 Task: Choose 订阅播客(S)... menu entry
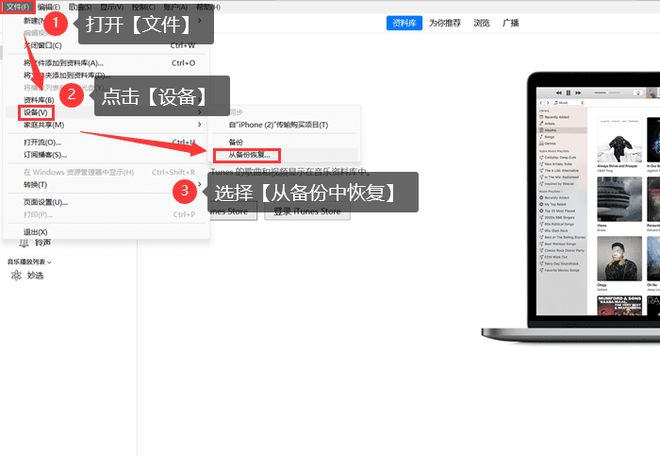click(45, 155)
